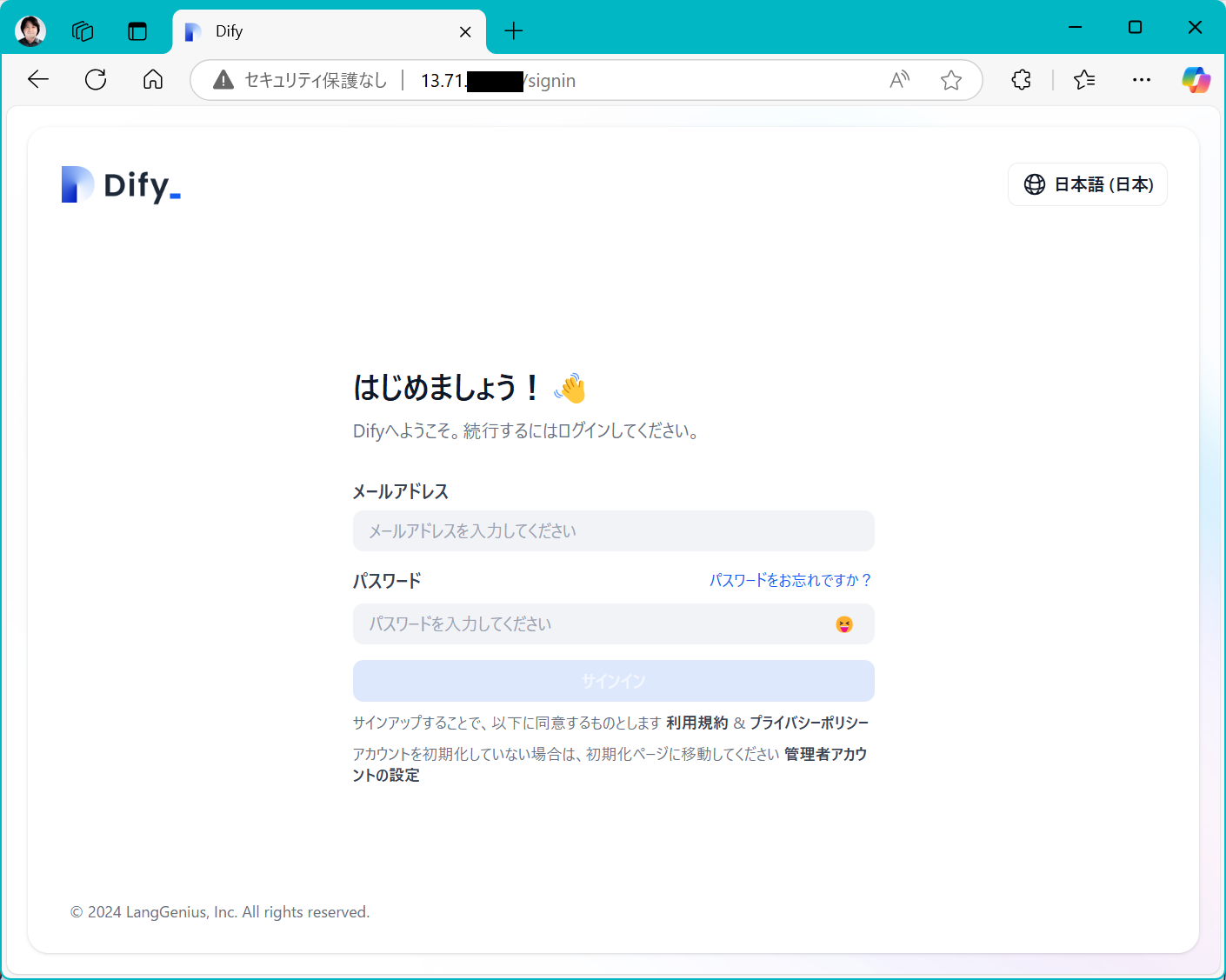Open the 日本語 (日本) language selector

point(1088,184)
